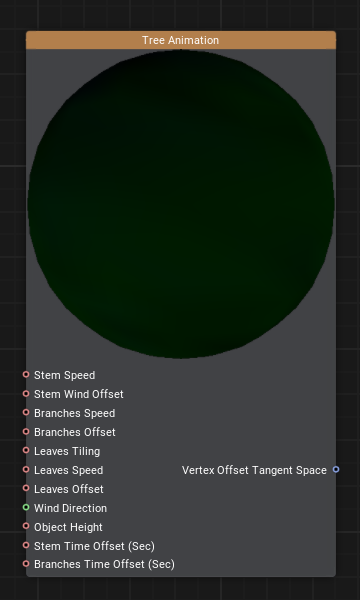Viewport: 360px width, 600px height.
Task: Click the Leaves Speed input port
Action: (26, 470)
